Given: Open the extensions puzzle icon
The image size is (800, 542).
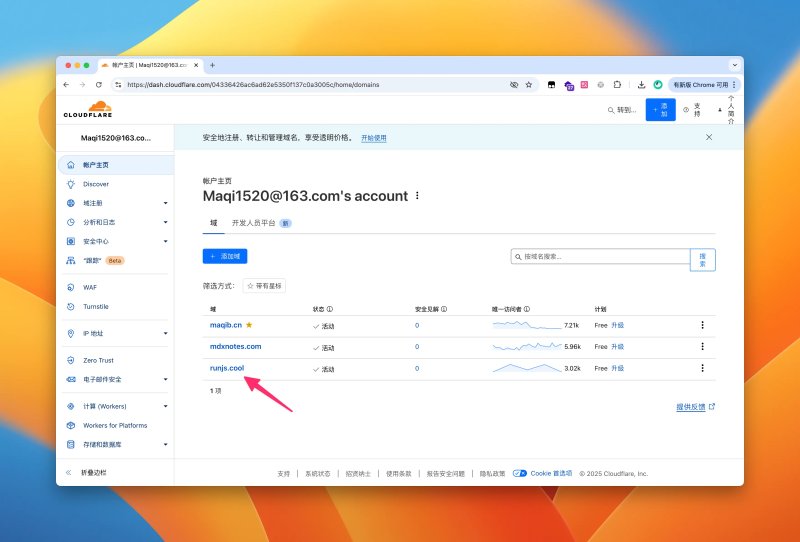Looking at the screenshot, I should coord(617,85).
